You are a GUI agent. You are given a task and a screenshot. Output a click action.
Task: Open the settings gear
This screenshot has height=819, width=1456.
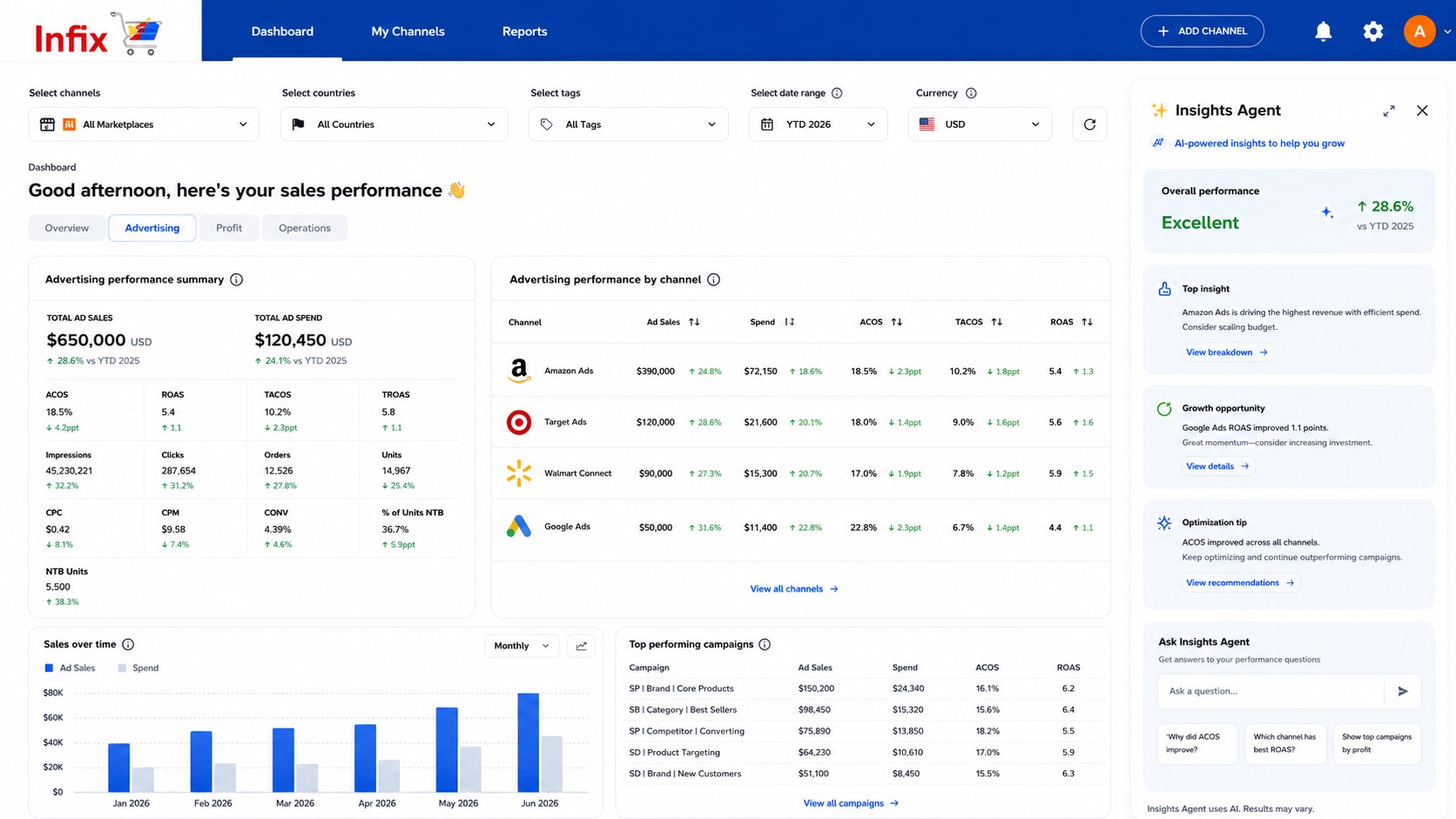click(x=1372, y=31)
